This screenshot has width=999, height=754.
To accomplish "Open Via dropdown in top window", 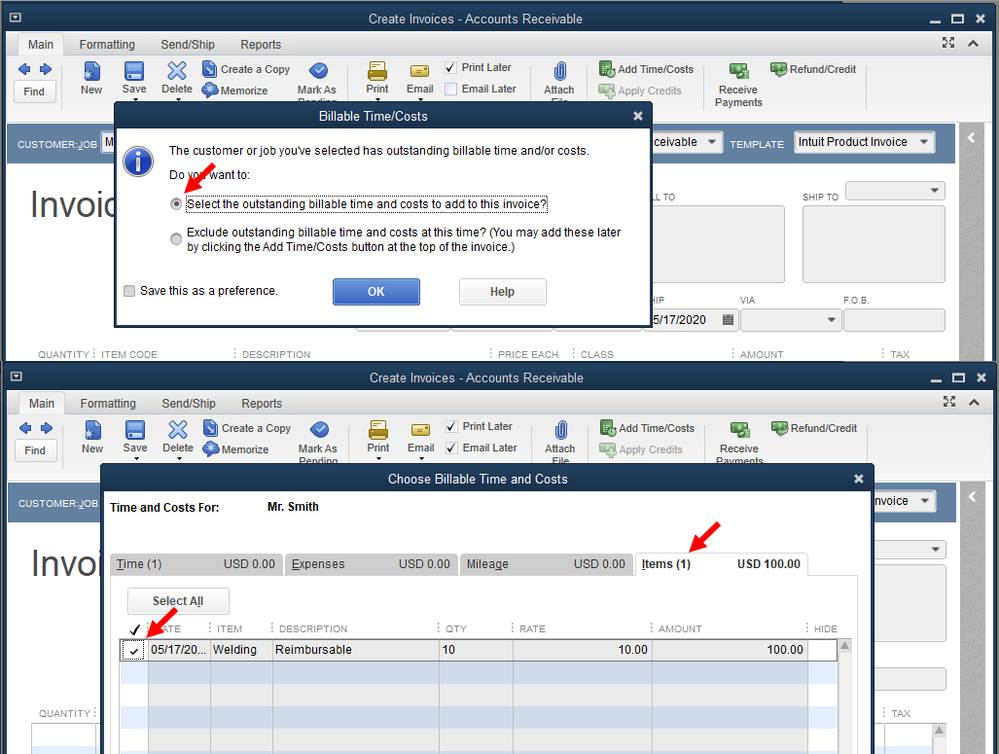I will point(831,319).
